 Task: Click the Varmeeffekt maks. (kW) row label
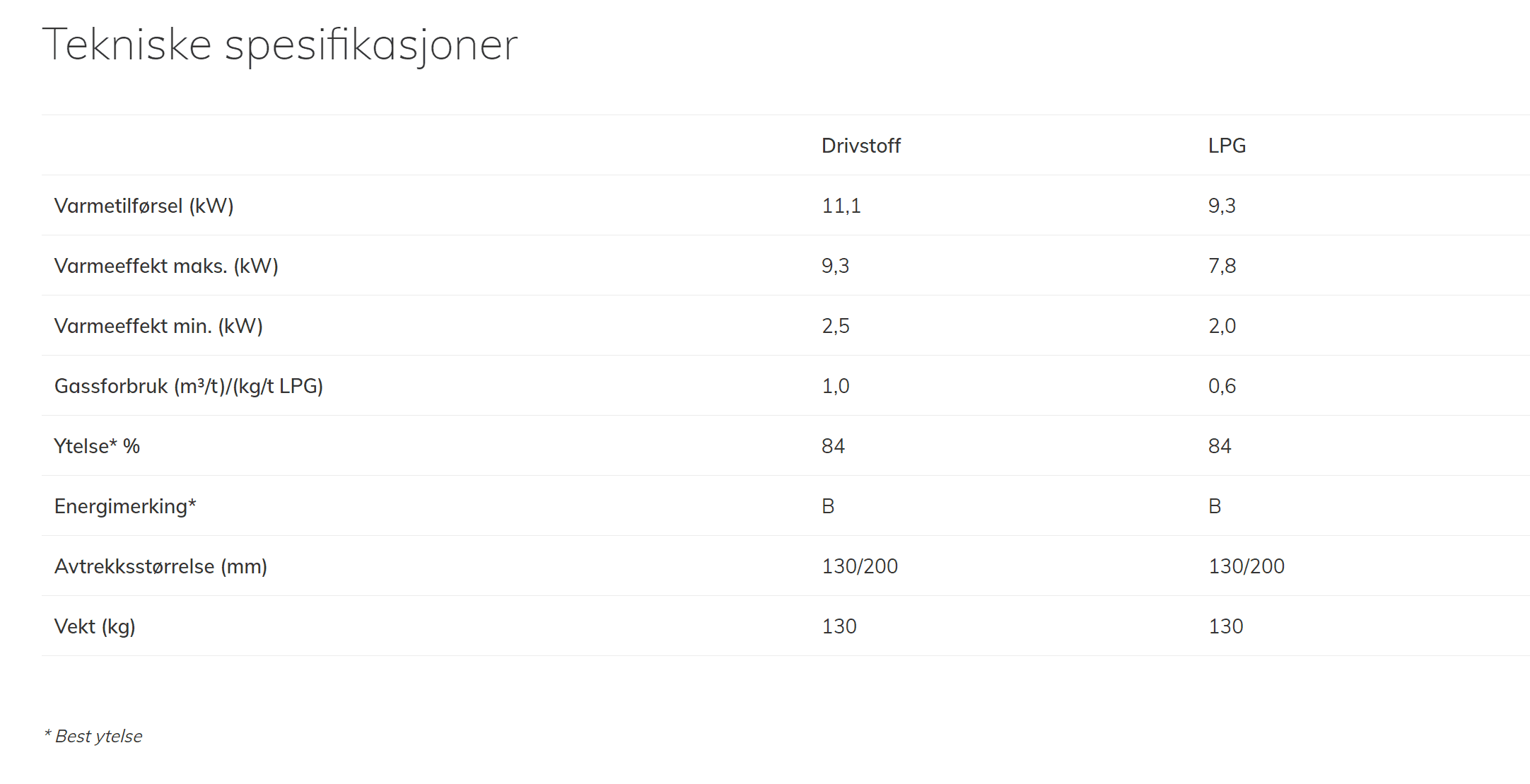tap(166, 266)
